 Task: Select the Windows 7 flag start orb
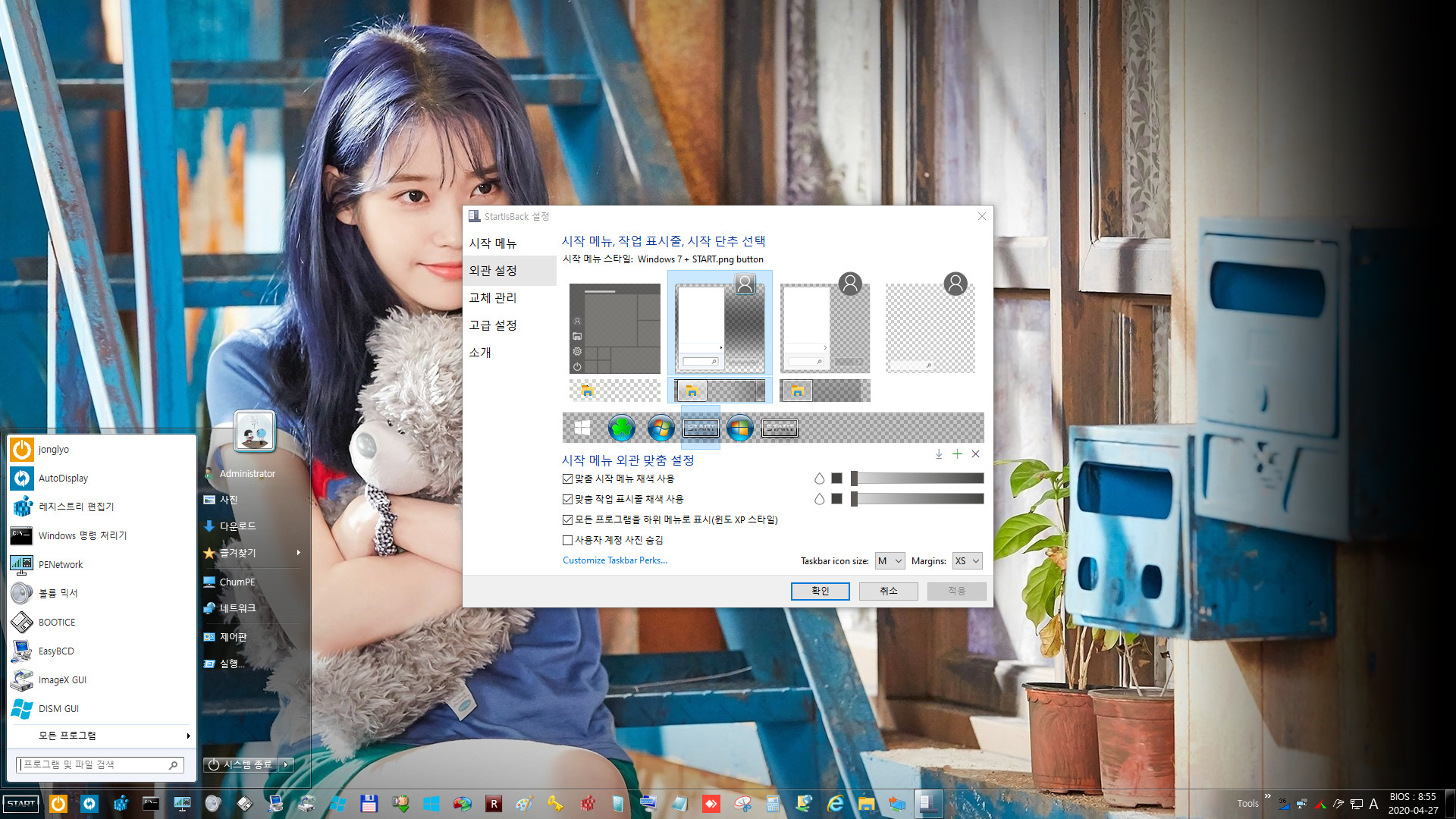pyautogui.click(x=661, y=428)
